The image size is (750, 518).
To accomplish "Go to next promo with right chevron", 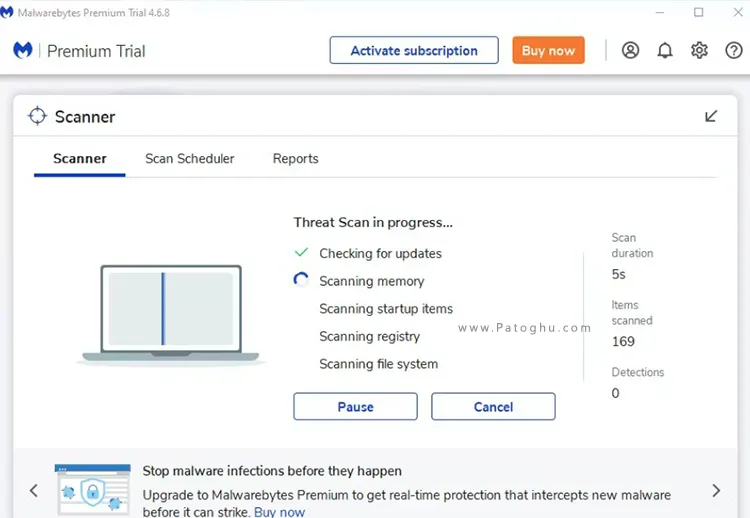I will (x=716, y=490).
